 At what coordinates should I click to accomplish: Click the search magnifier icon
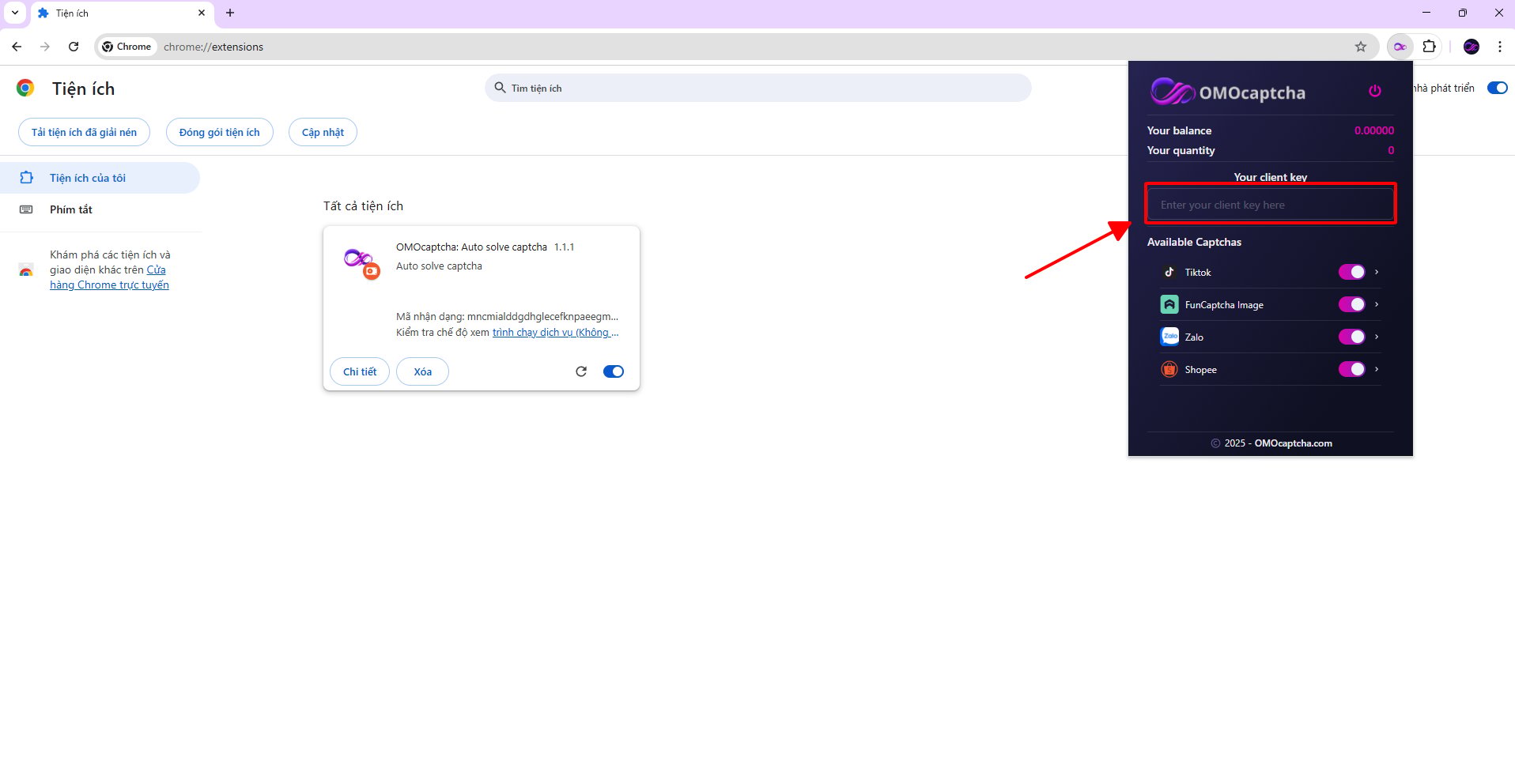(x=500, y=88)
